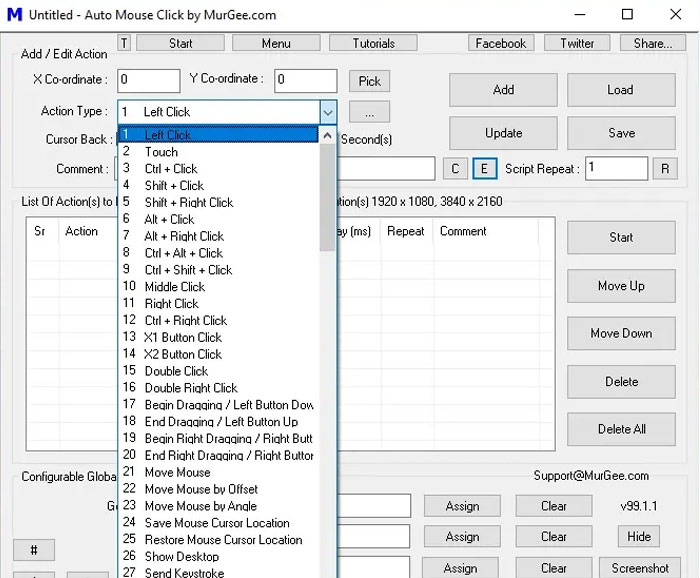Click the Delete button
Image resolution: width=700 pixels, height=578 pixels.
pyautogui.click(x=621, y=382)
